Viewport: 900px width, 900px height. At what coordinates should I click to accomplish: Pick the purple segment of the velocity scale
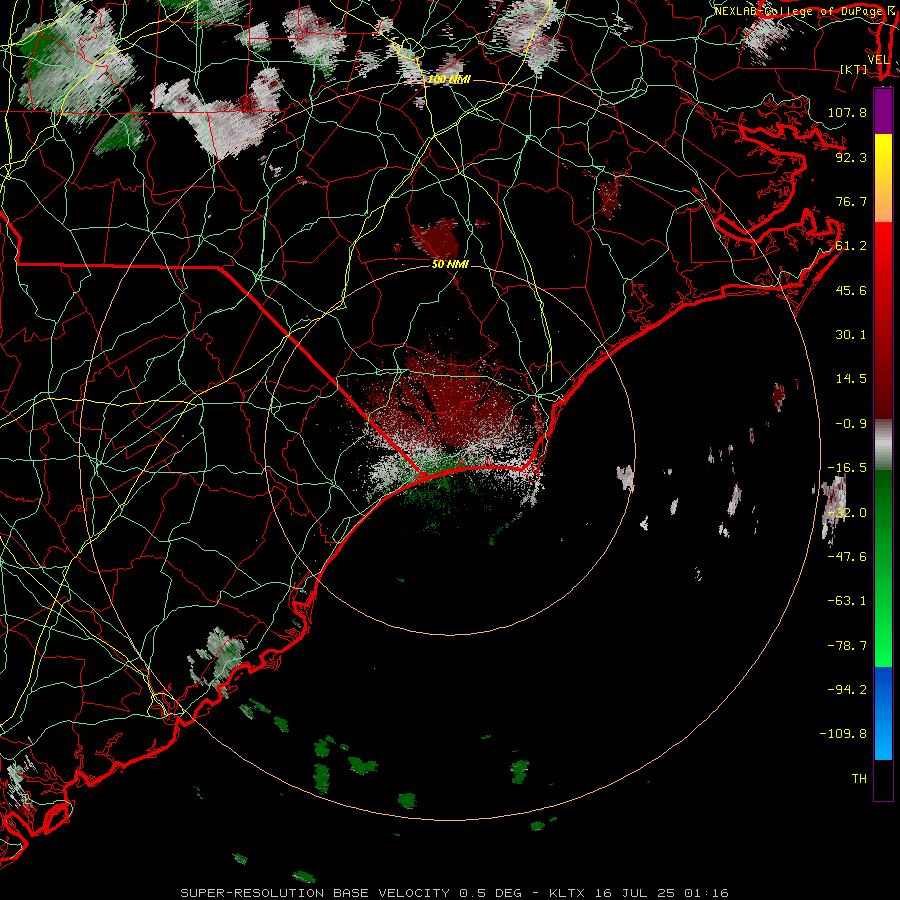(883, 111)
